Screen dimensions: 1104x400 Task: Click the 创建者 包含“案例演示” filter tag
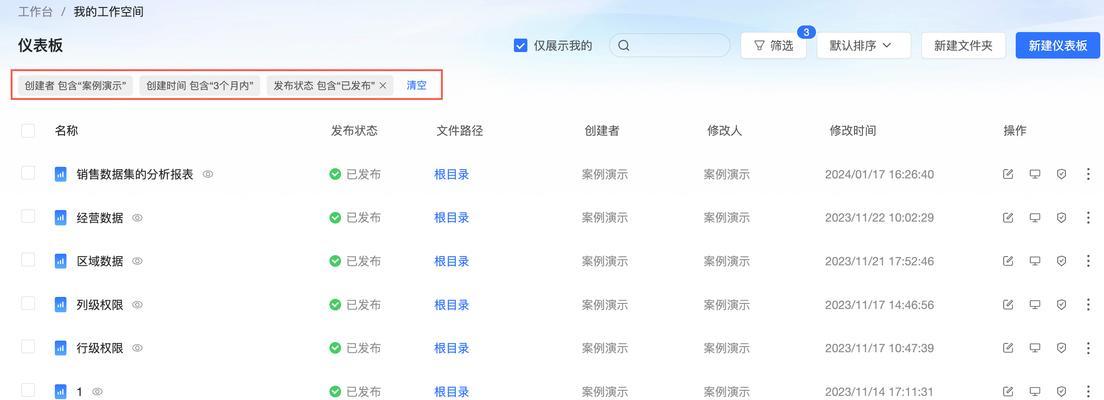click(x=75, y=85)
